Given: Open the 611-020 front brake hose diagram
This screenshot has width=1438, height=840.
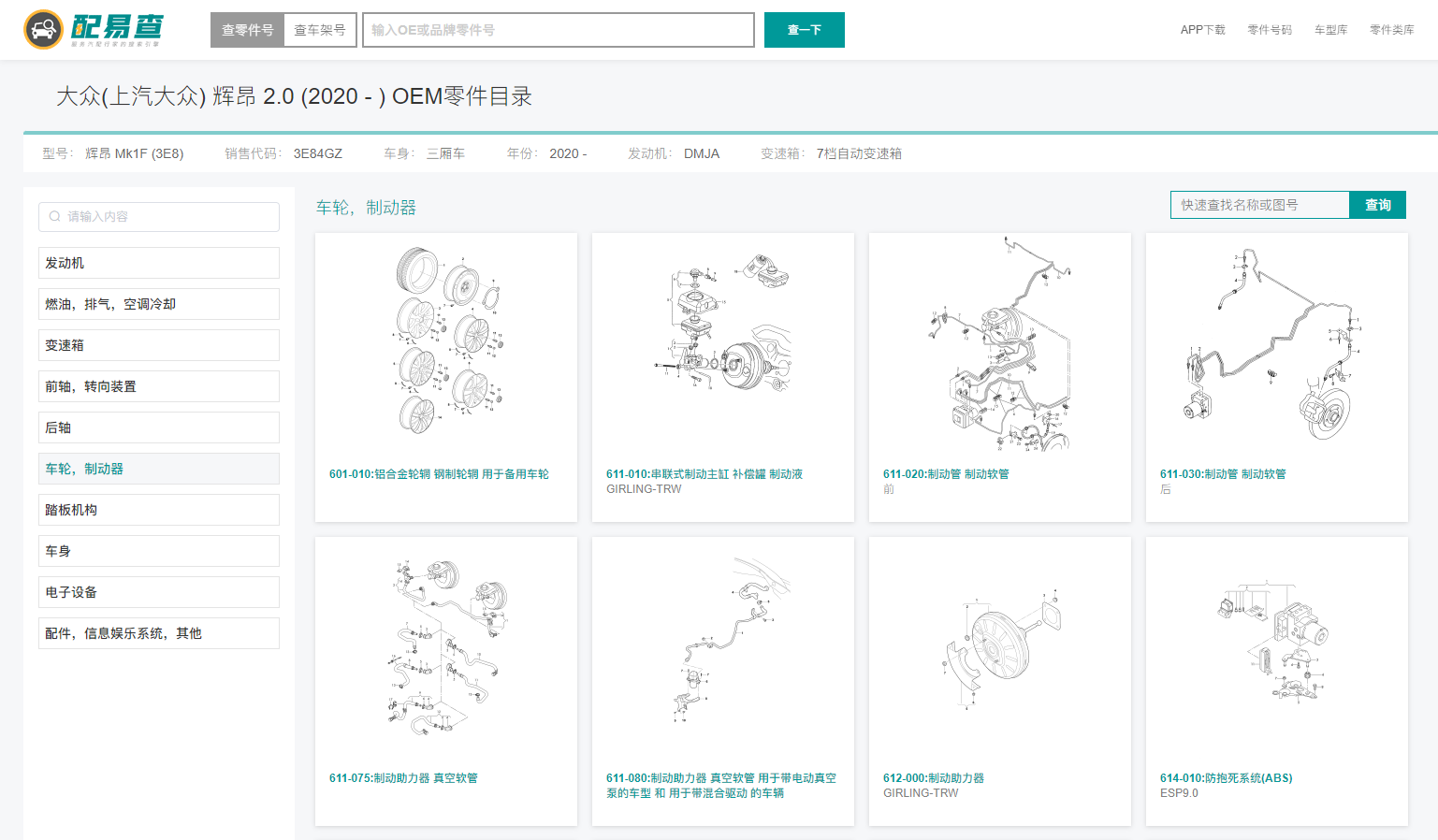Looking at the screenshot, I should tap(999, 342).
